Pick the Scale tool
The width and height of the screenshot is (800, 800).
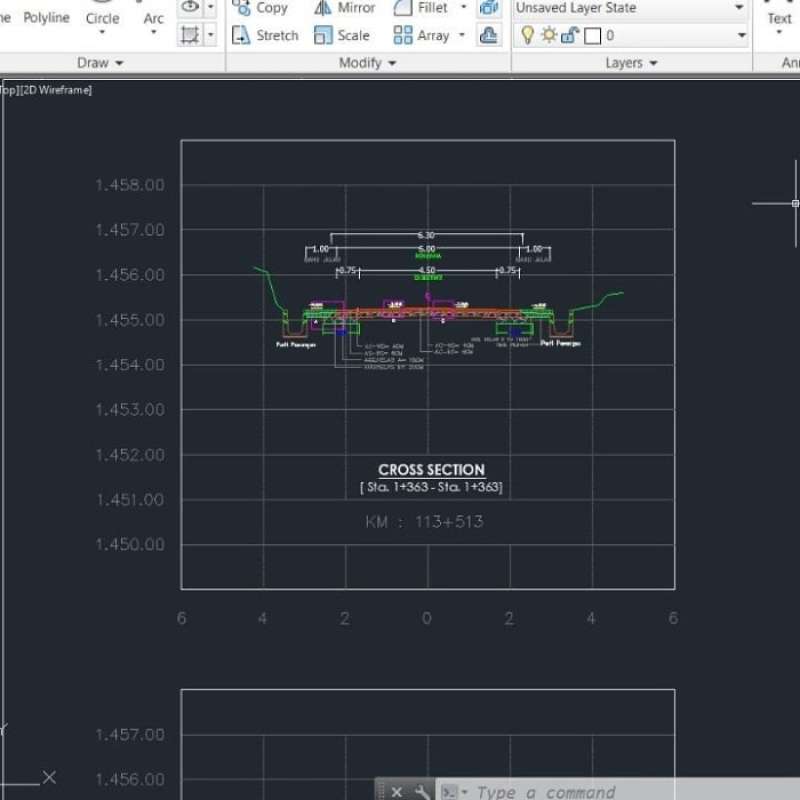coord(342,35)
